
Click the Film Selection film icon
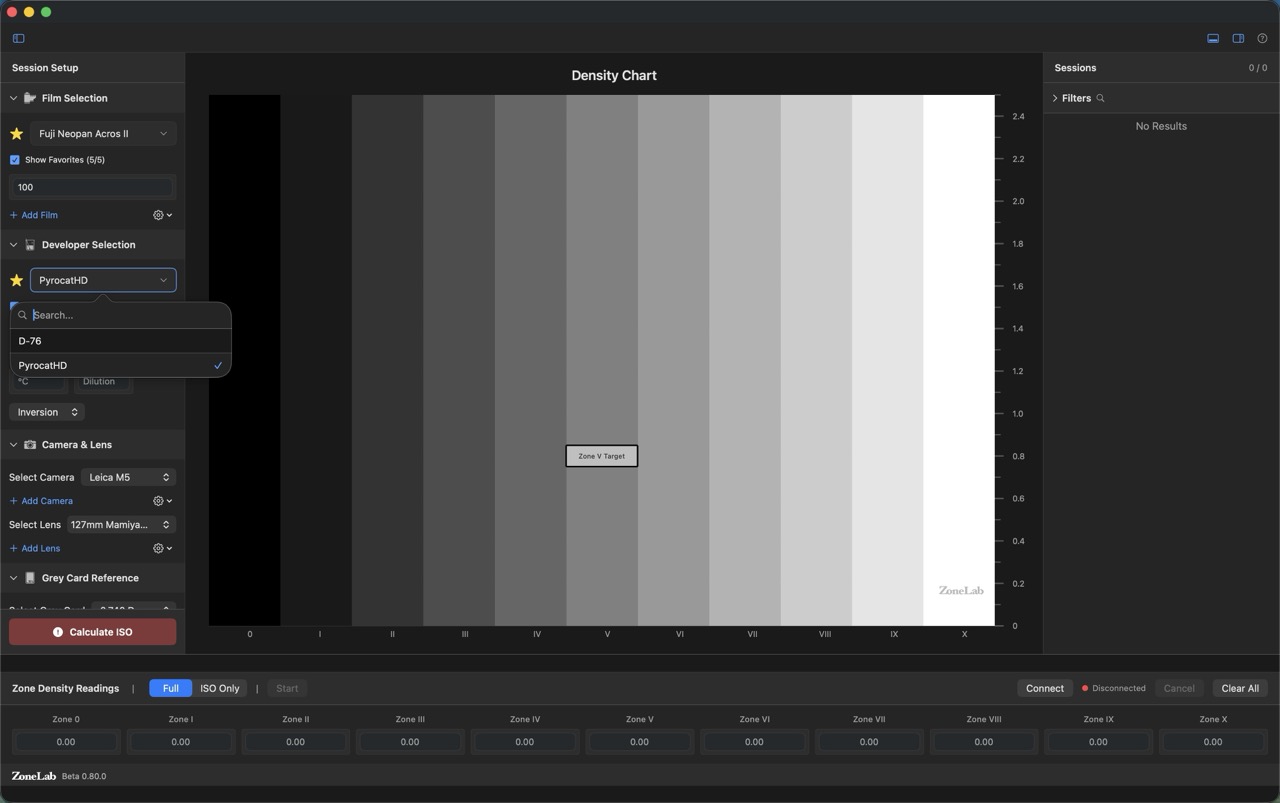pyautogui.click(x=30, y=98)
